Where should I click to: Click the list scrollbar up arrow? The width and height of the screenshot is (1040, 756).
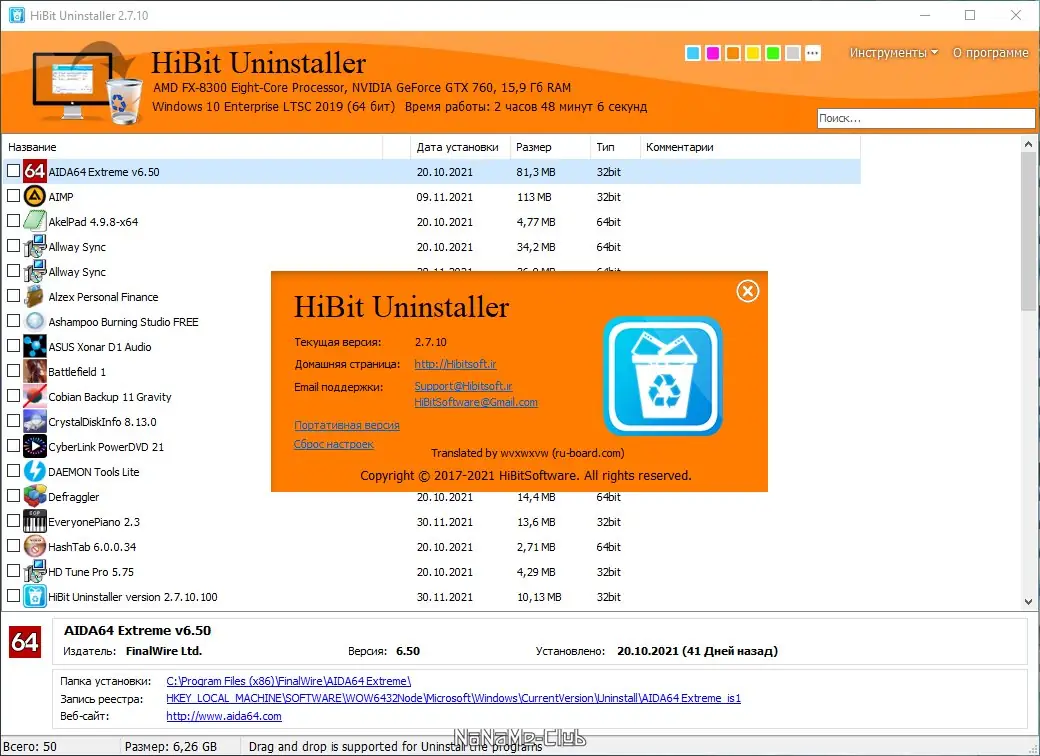[1028, 144]
